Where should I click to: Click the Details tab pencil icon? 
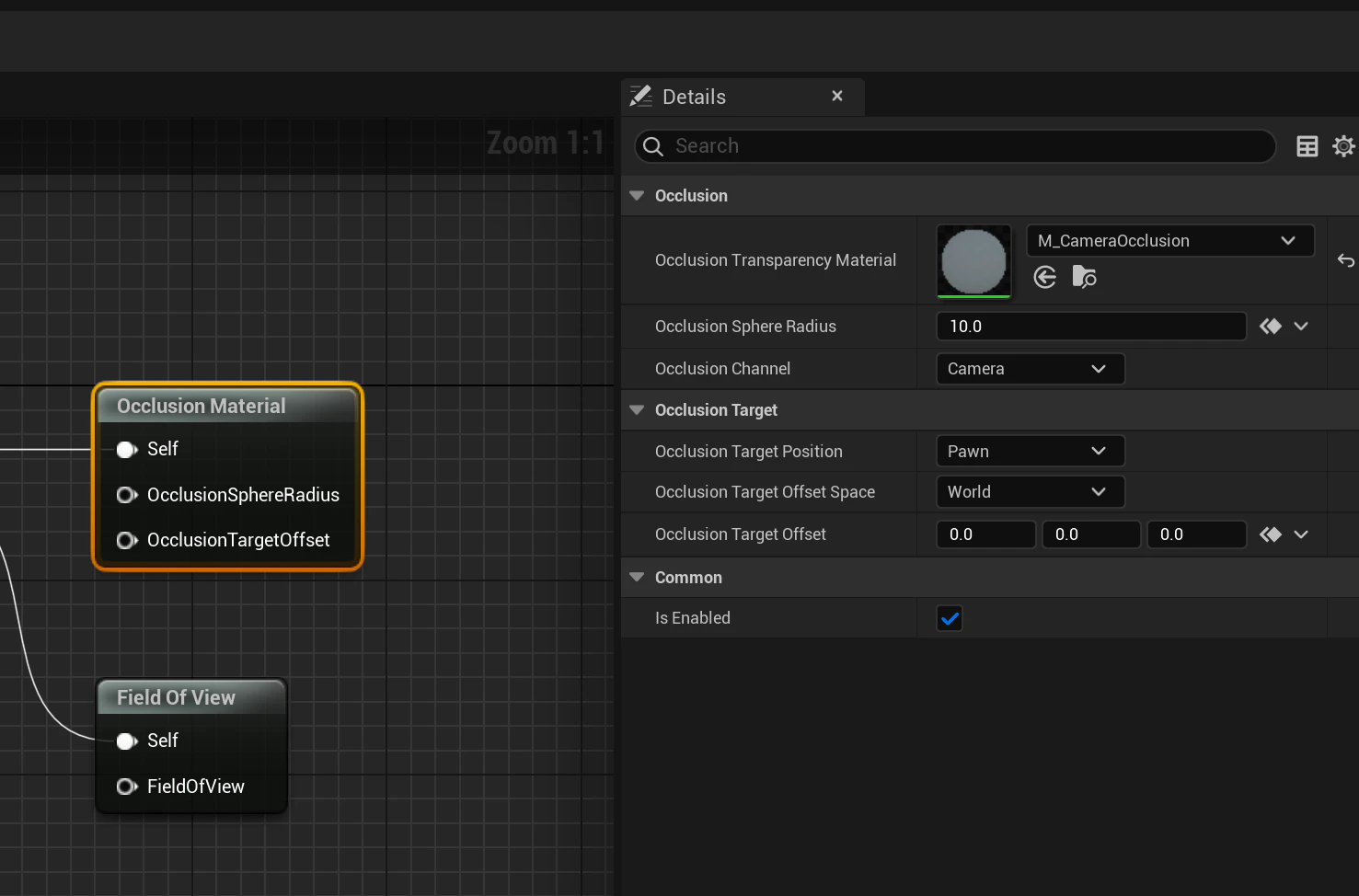pyautogui.click(x=641, y=97)
